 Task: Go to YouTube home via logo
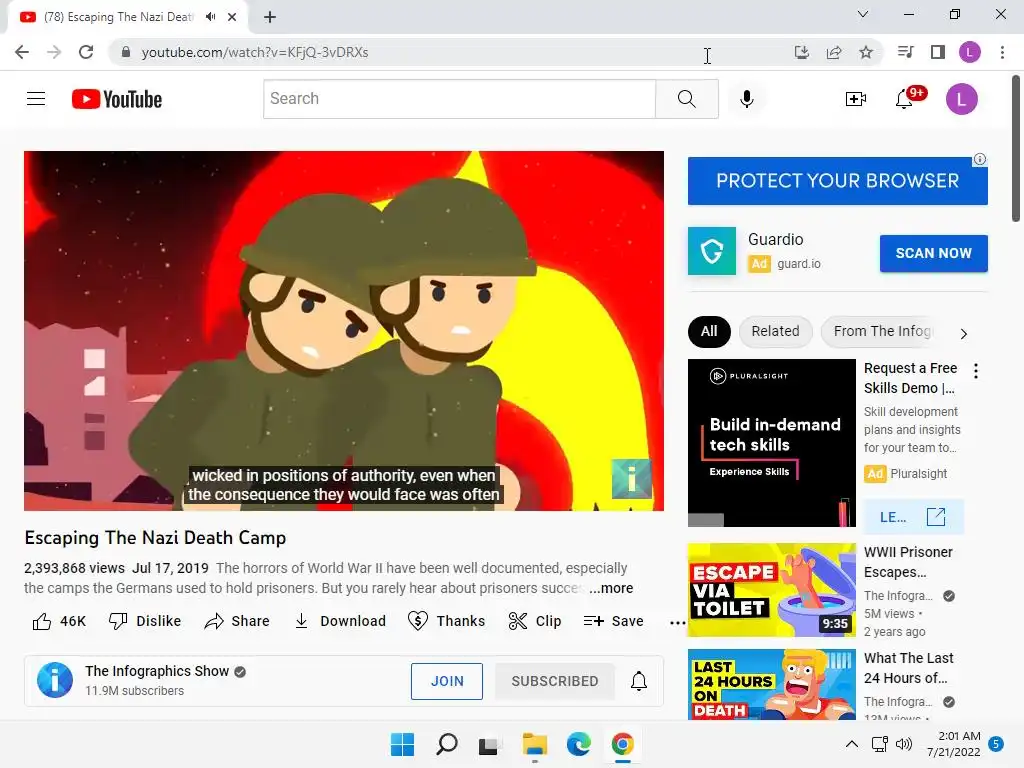click(x=117, y=99)
